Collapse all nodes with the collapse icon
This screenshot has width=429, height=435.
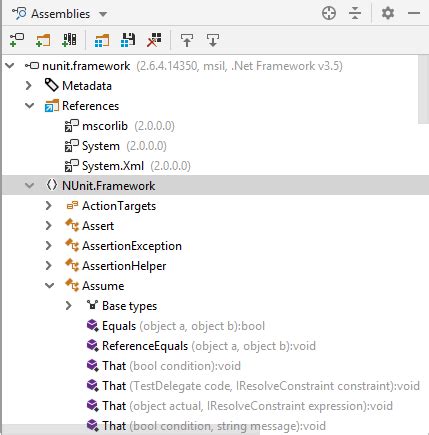355,13
